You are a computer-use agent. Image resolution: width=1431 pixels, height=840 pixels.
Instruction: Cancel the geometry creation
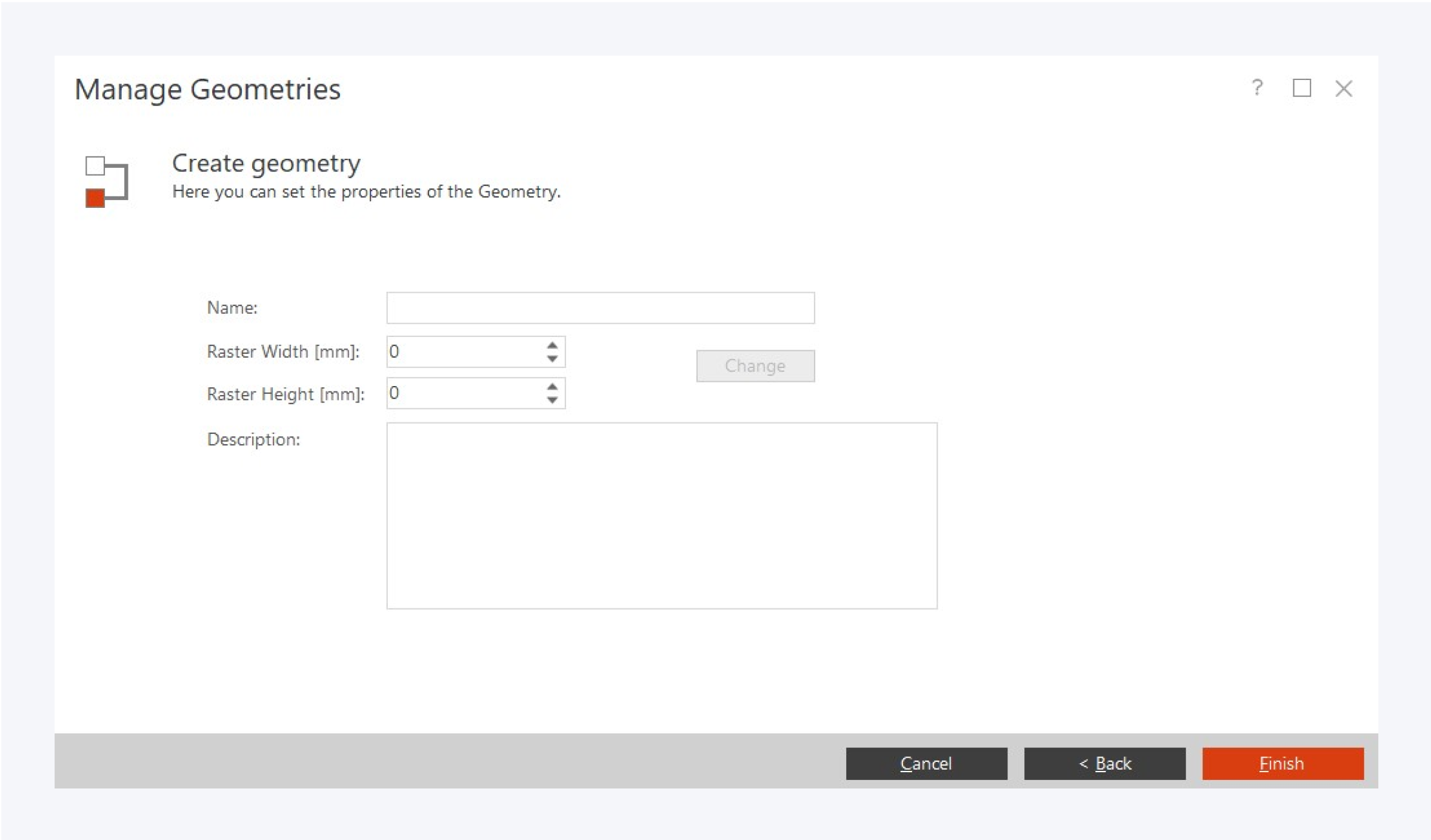(926, 763)
